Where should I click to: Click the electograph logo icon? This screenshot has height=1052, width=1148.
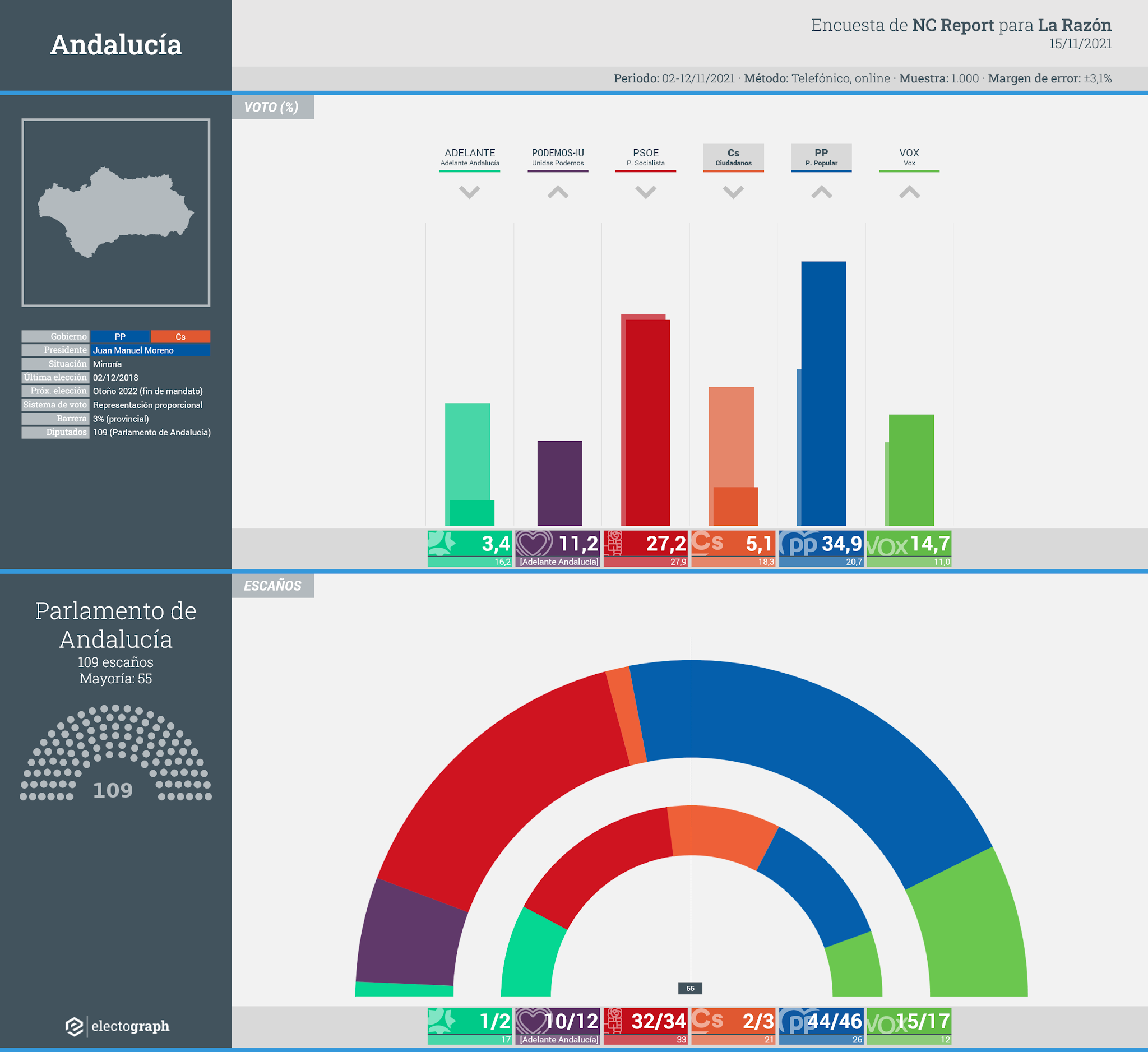click(74, 1026)
